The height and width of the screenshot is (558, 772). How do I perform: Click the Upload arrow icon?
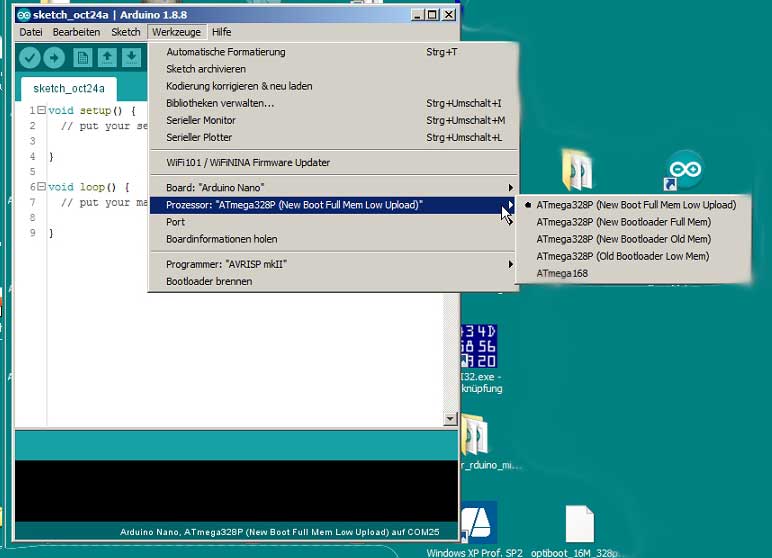(x=54, y=58)
